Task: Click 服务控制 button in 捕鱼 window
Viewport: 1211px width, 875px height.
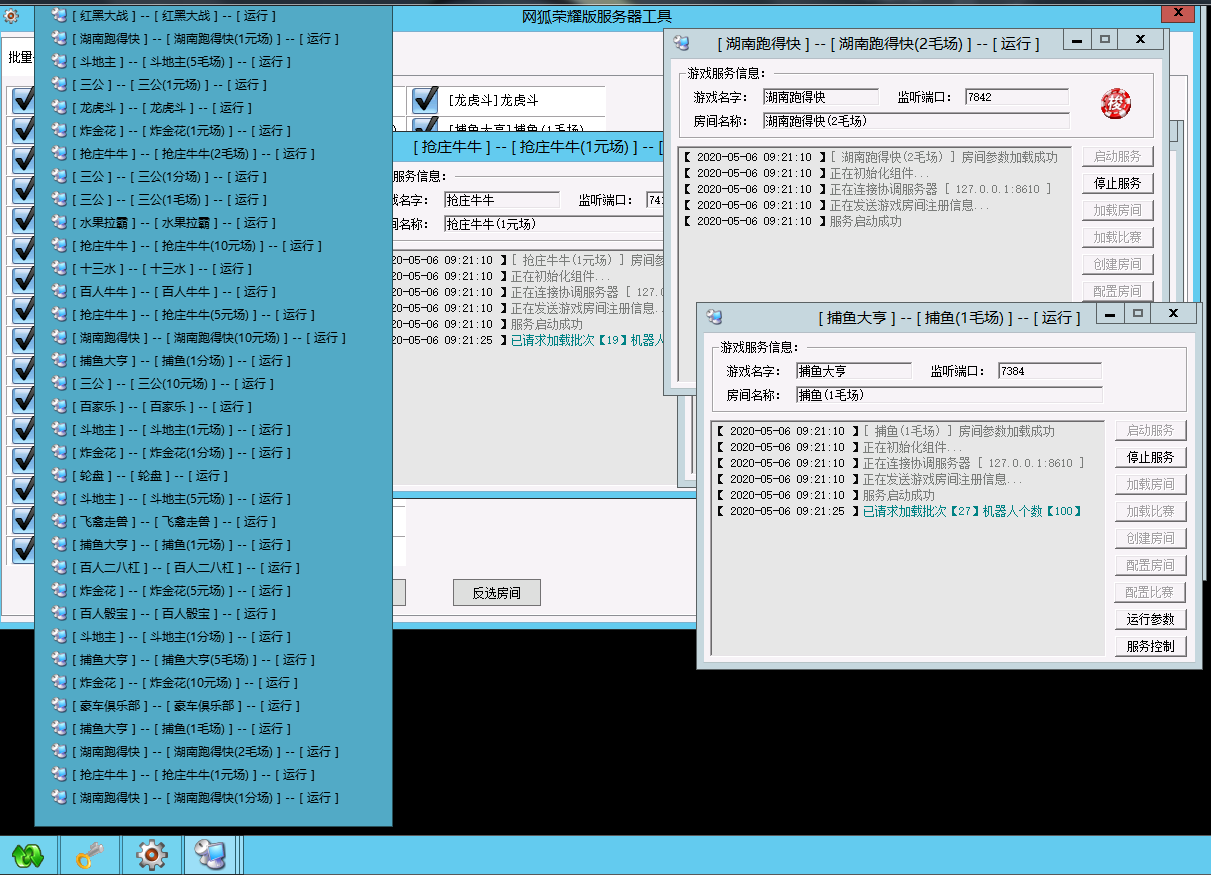Action: point(1150,646)
